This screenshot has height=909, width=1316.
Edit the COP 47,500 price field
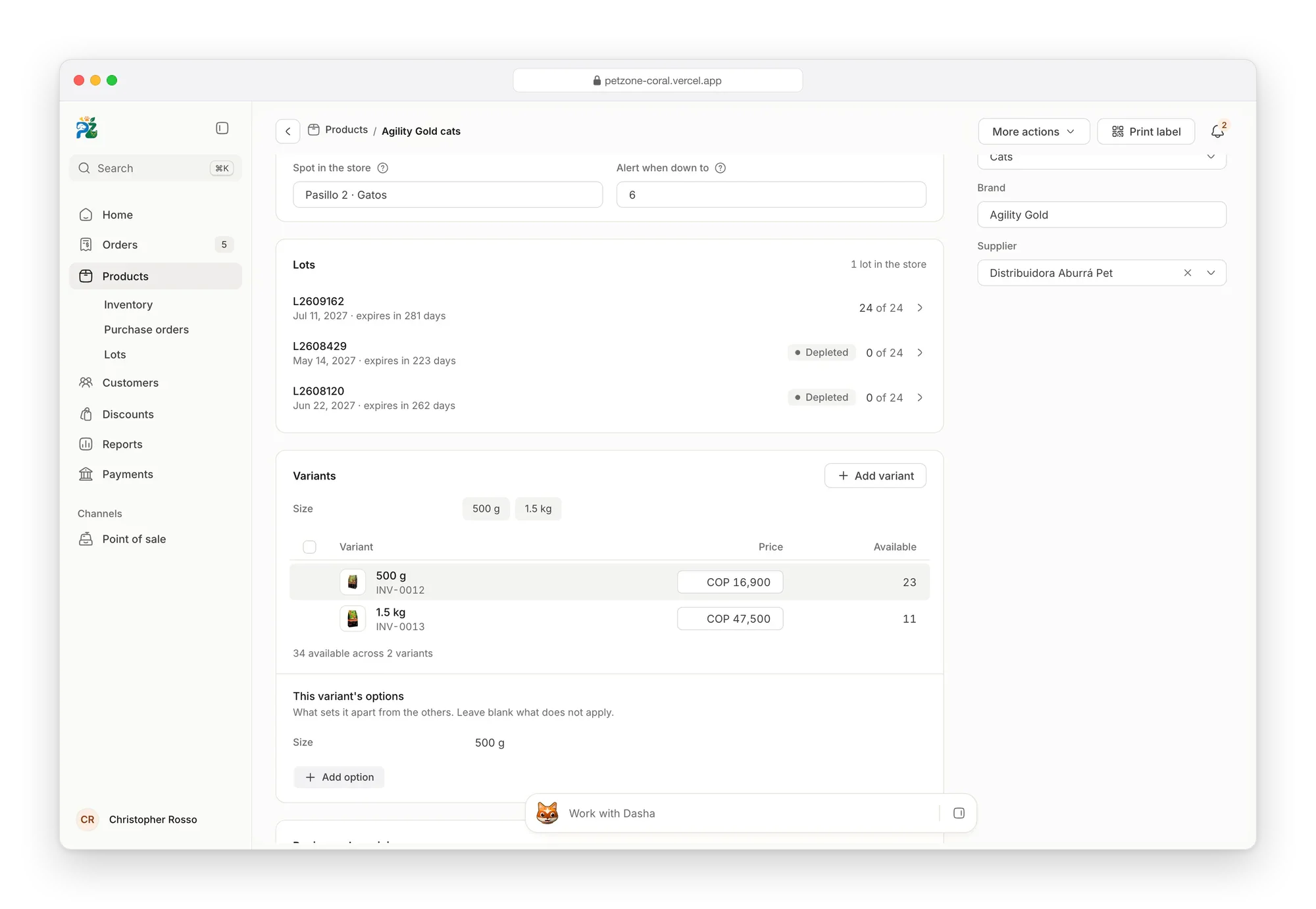730,619
